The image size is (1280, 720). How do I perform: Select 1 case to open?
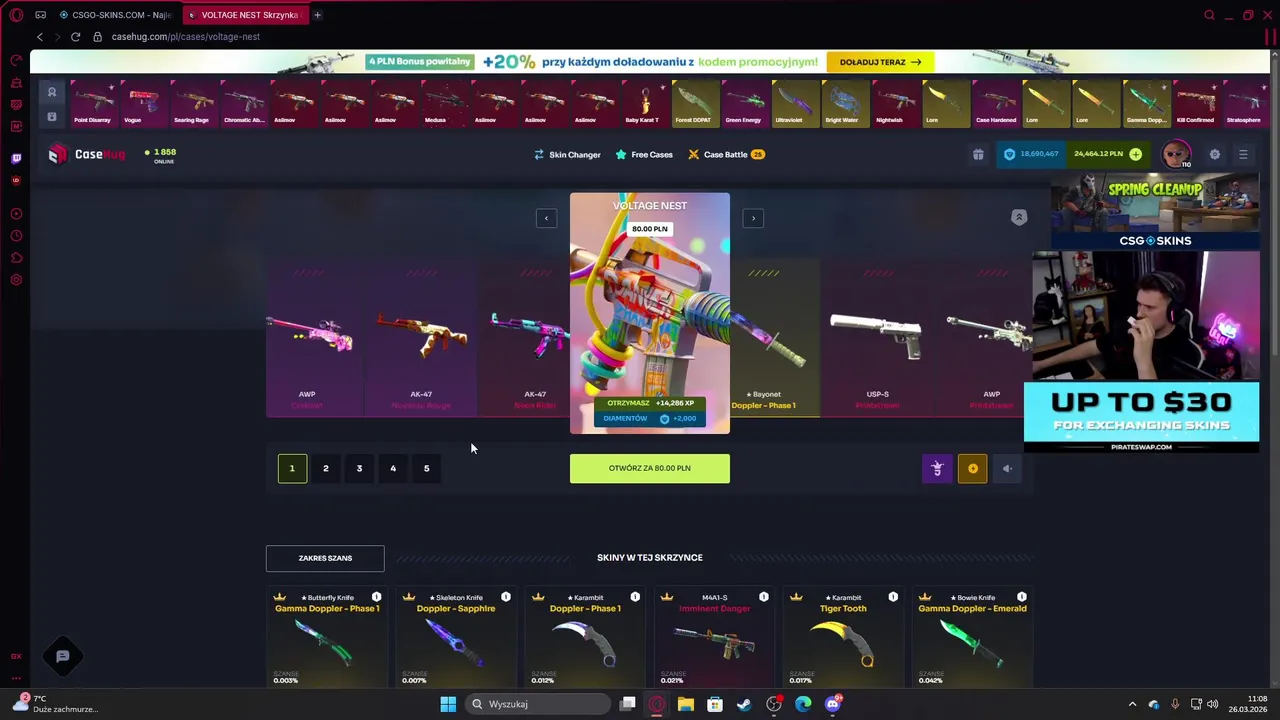[x=292, y=468]
